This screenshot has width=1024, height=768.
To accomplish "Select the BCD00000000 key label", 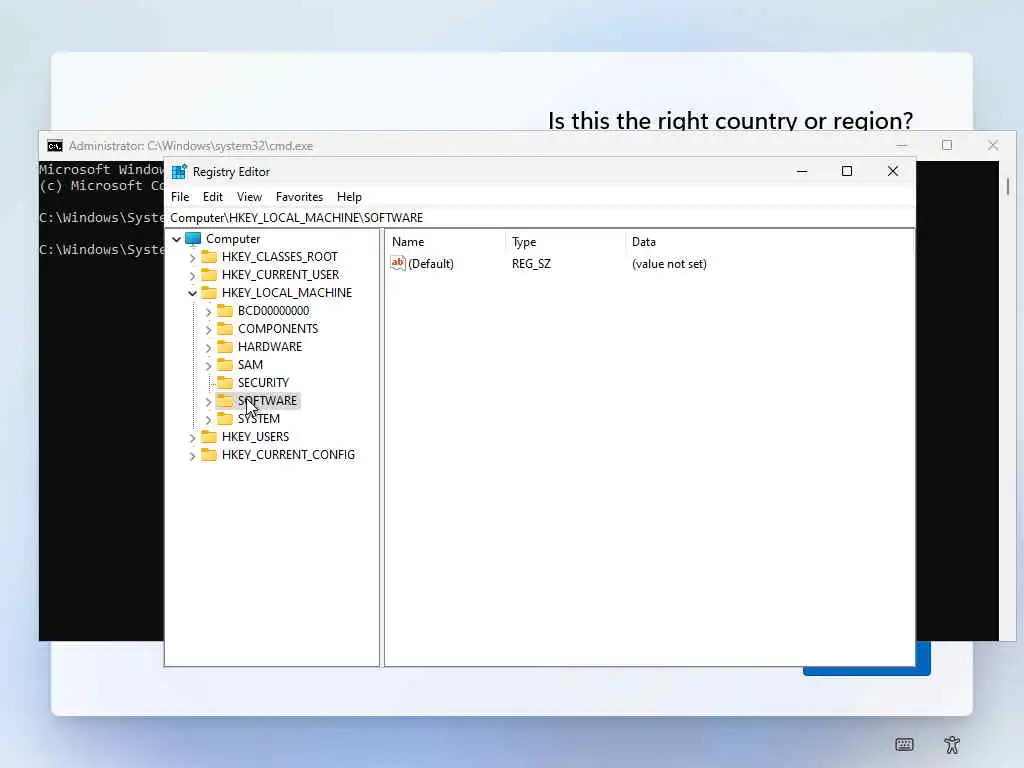I will (x=274, y=311).
